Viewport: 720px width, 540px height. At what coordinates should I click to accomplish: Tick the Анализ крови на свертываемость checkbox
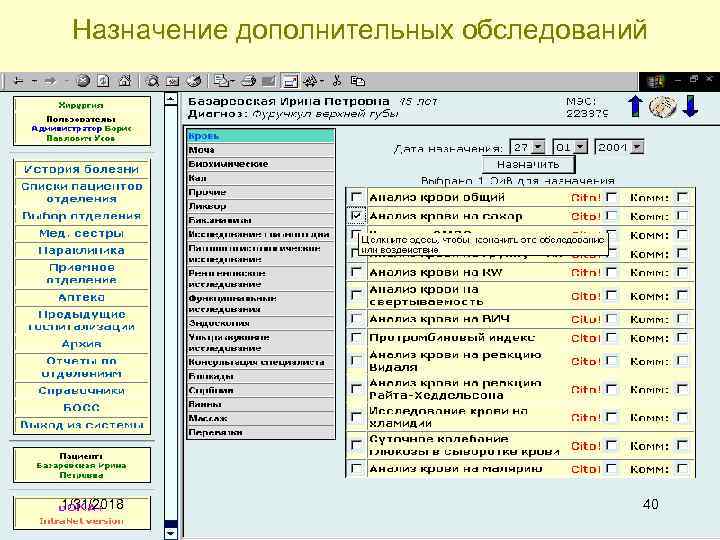(356, 295)
